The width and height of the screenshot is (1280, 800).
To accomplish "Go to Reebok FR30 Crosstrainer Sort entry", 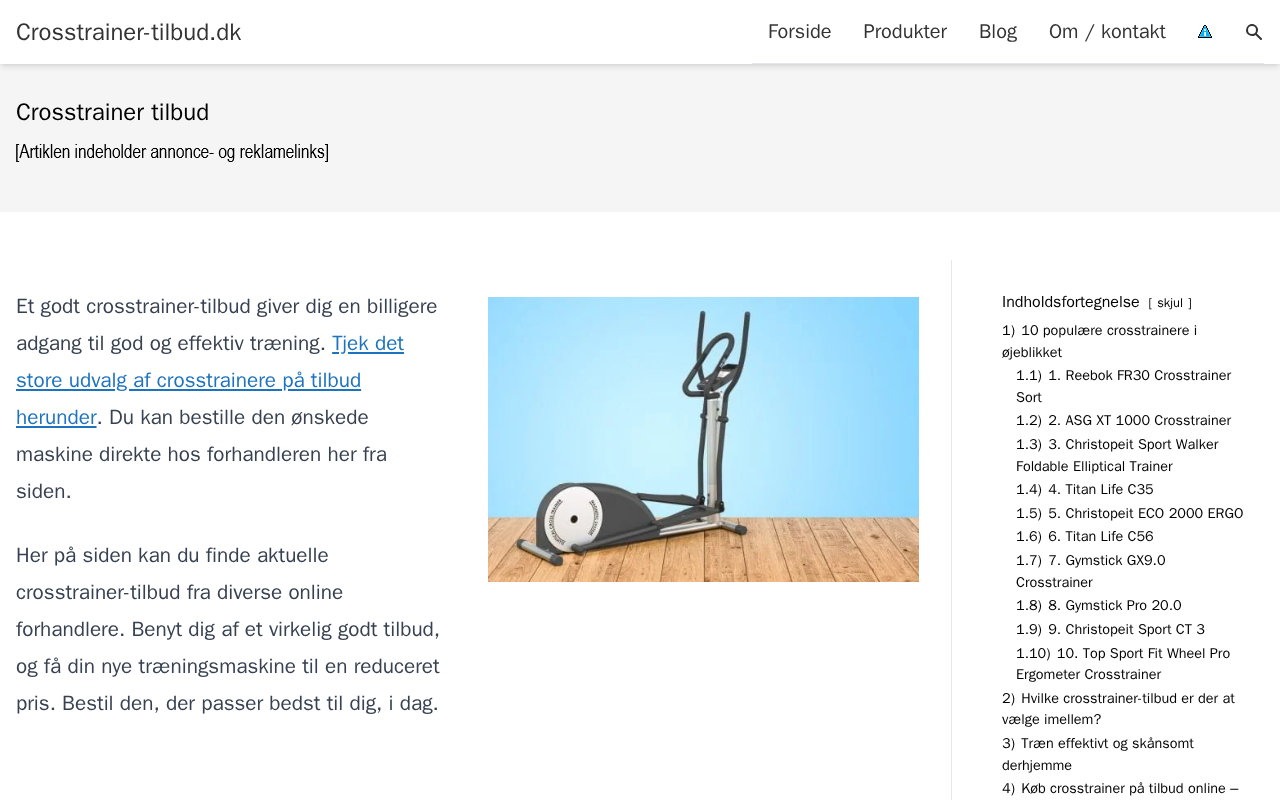I will click(1123, 386).
